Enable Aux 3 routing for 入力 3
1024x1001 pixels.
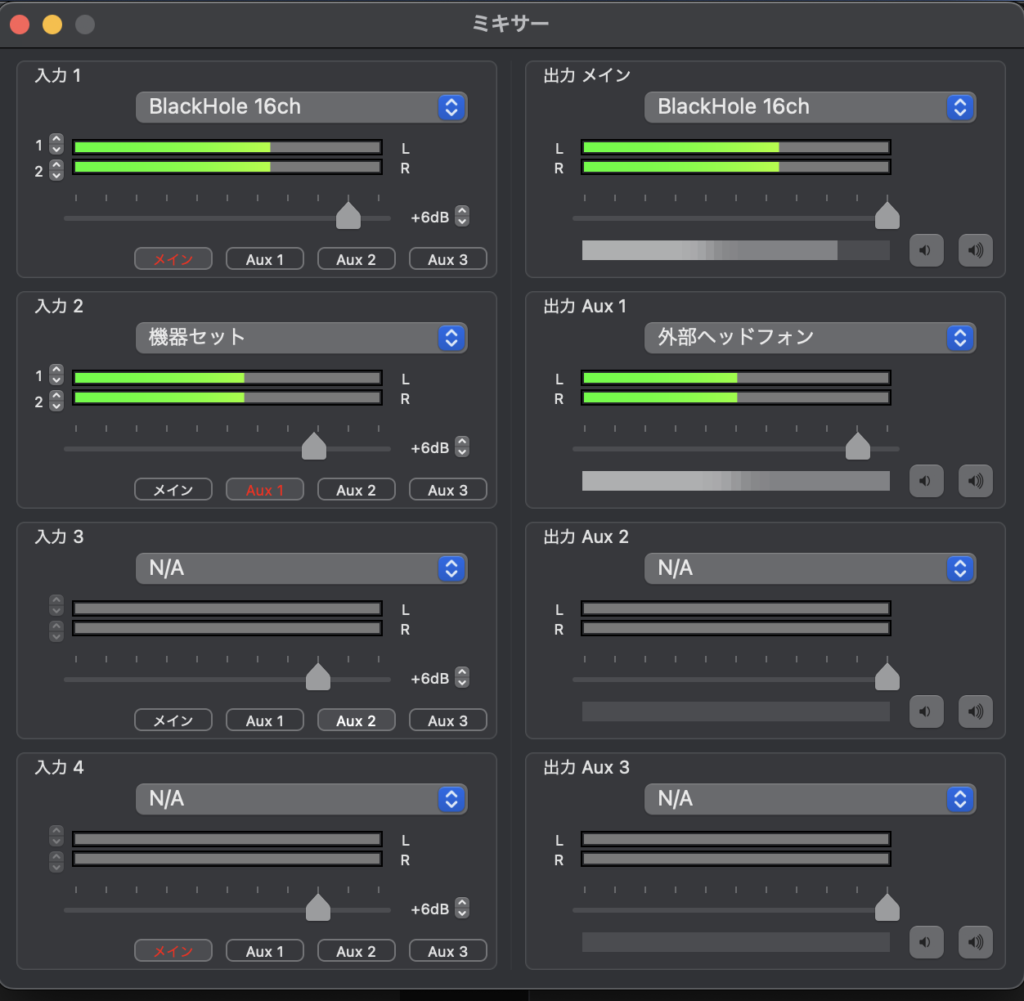(x=447, y=720)
